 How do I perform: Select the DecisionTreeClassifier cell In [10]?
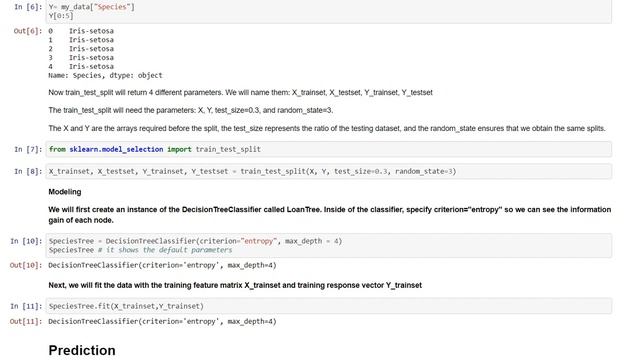click(x=329, y=245)
